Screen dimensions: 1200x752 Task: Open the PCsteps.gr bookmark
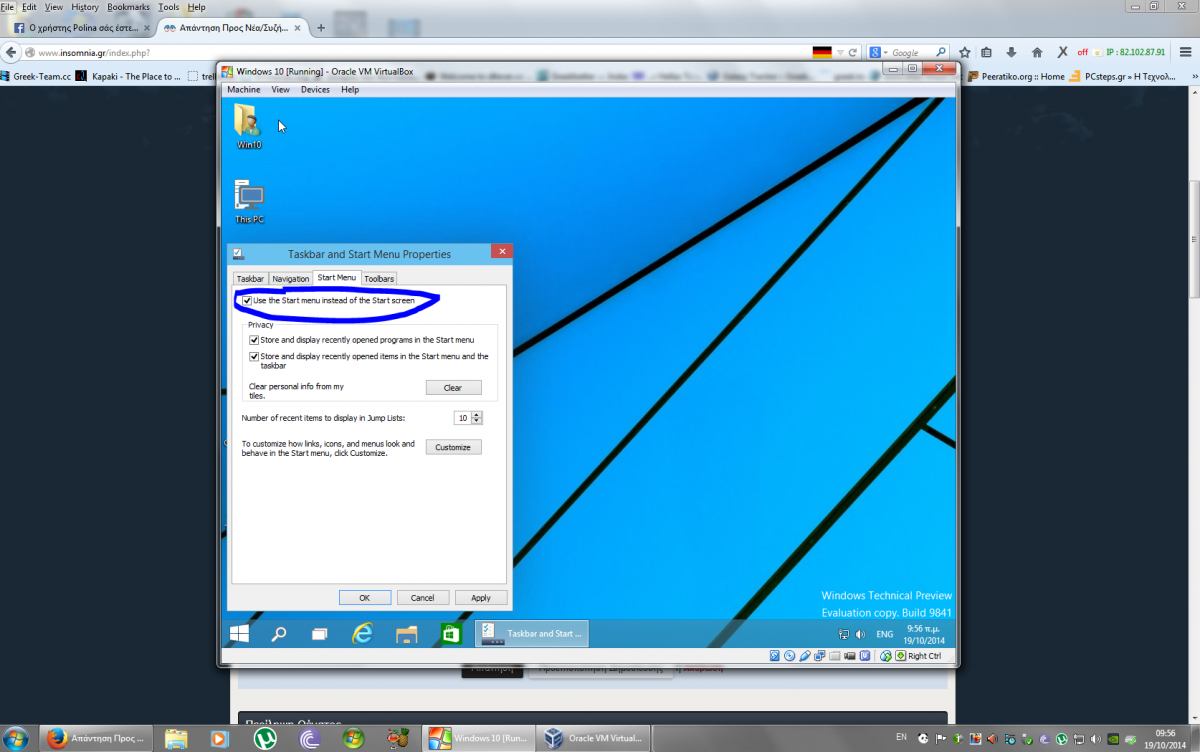point(1120,76)
